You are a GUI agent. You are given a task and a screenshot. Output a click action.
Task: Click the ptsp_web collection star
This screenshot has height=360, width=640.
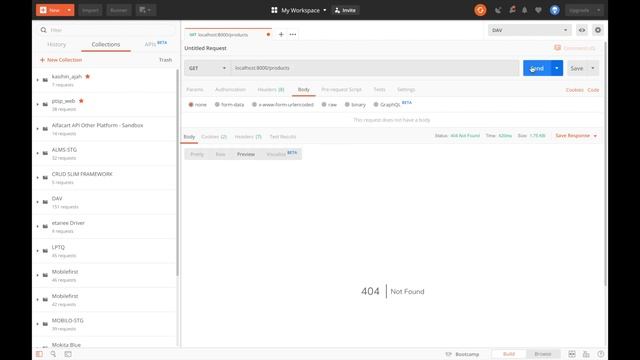pyautogui.click(x=81, y=101)
